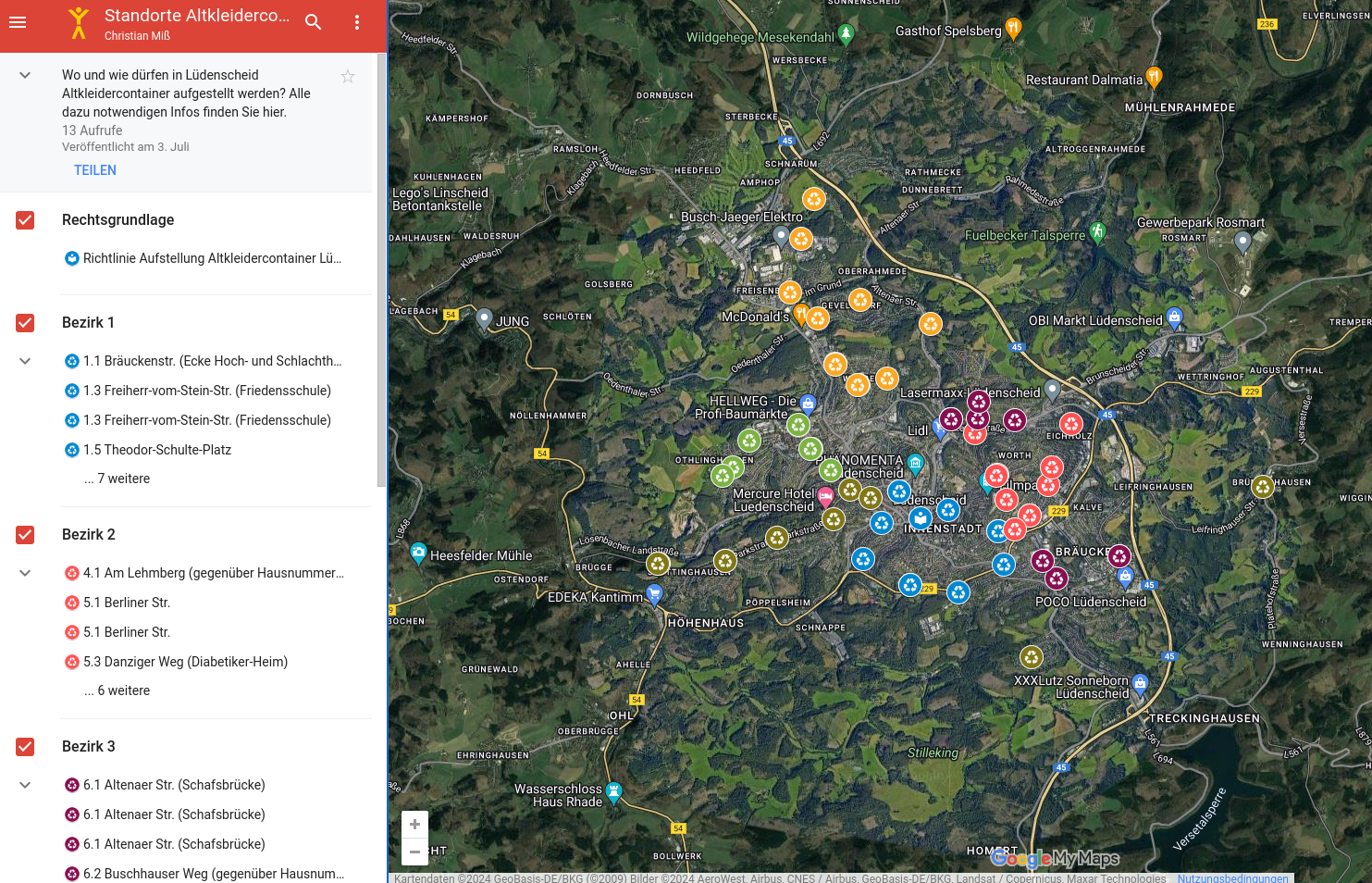Select the 1.5 Theodor-Schulte-Platz entry
Screen dimensions: 1372x883
point(157,450)
